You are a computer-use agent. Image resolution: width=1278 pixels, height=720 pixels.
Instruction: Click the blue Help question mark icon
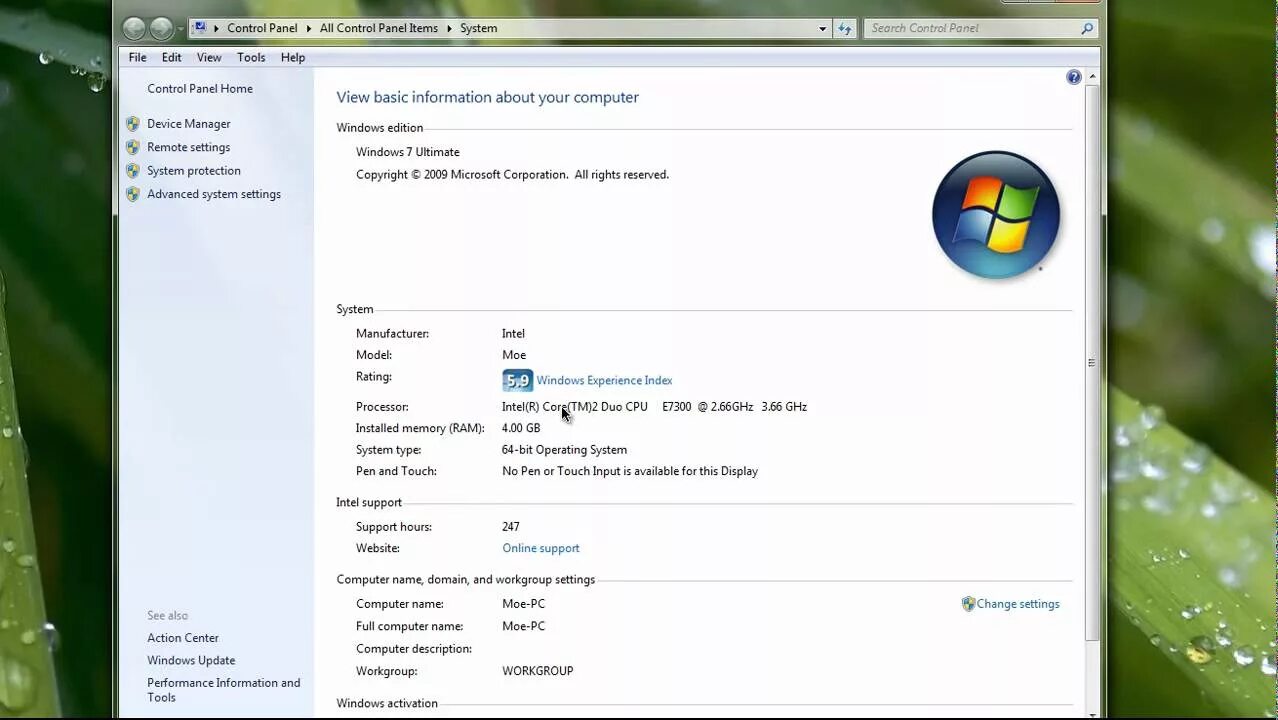tap(1074, 77)
